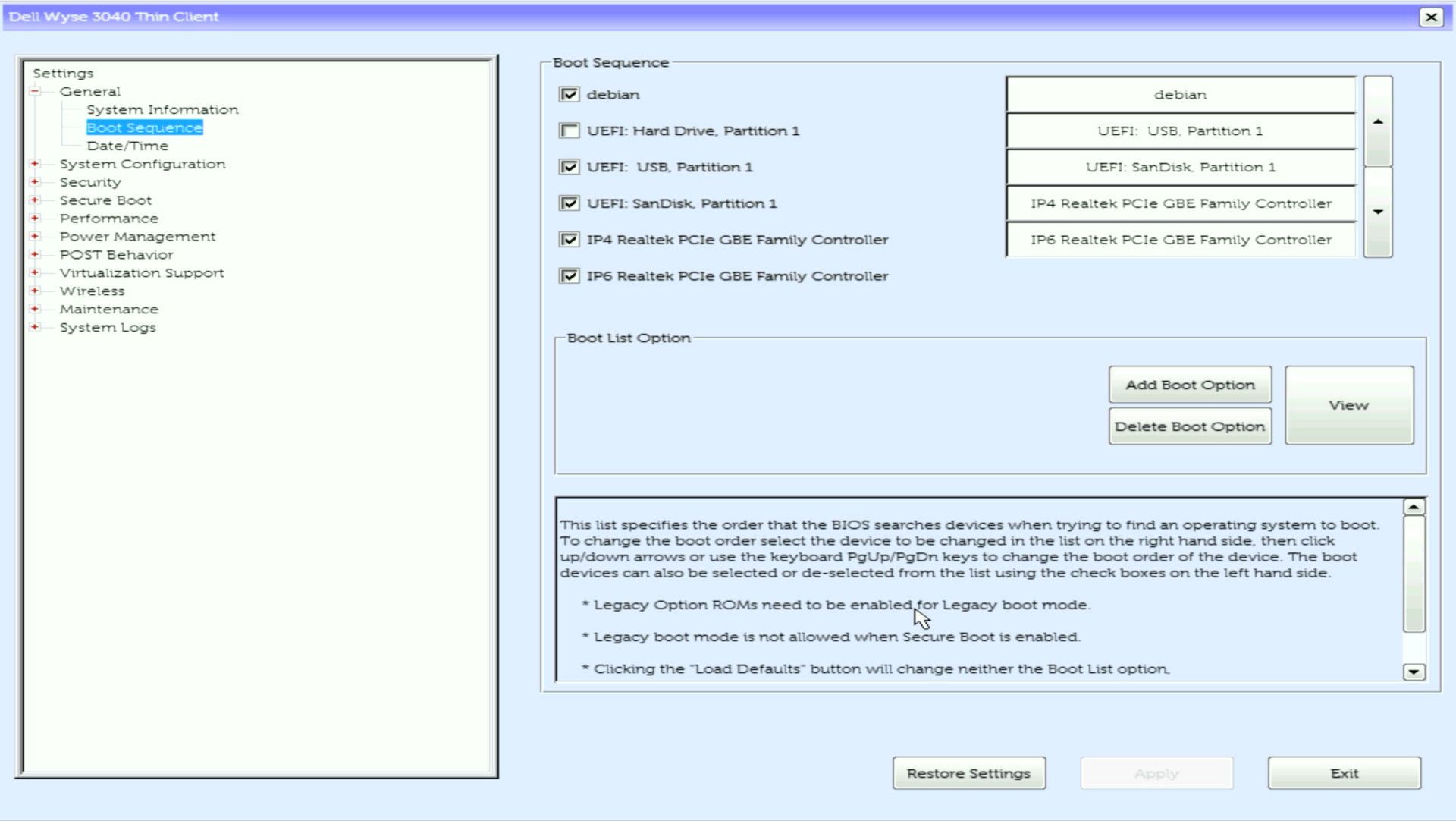
Task: Click Restore Settings button
Action: pyautogui.click(x=968, y=773)
